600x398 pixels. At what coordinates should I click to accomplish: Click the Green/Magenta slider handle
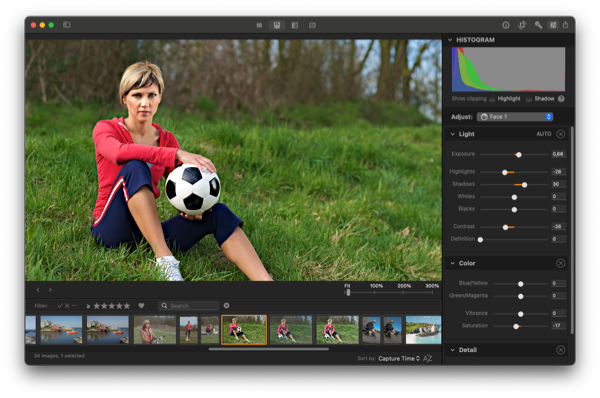pyautogui.click(x=520, y=296)
